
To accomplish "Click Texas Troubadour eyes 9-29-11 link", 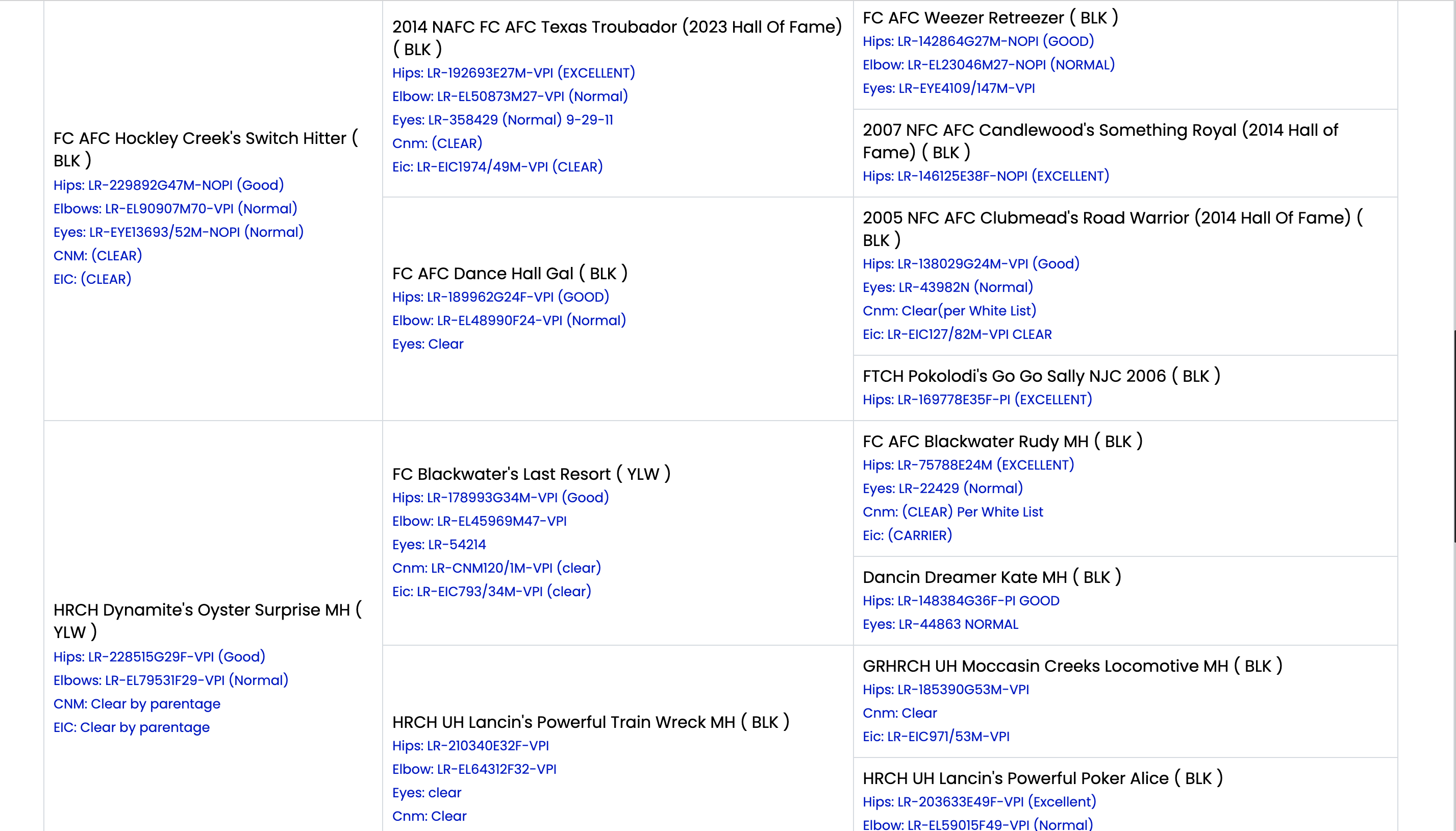I will click(x=503, y=120).
